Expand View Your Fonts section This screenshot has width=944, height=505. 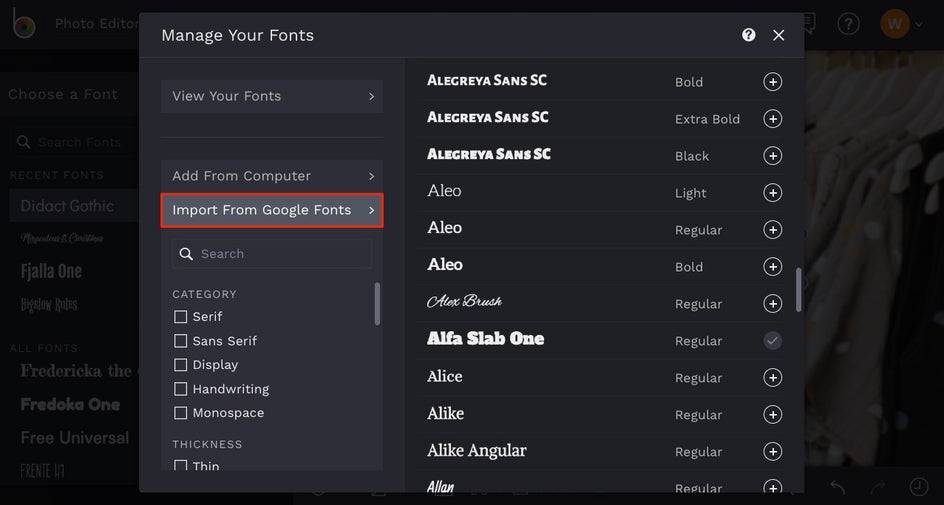tap(272, 96)
